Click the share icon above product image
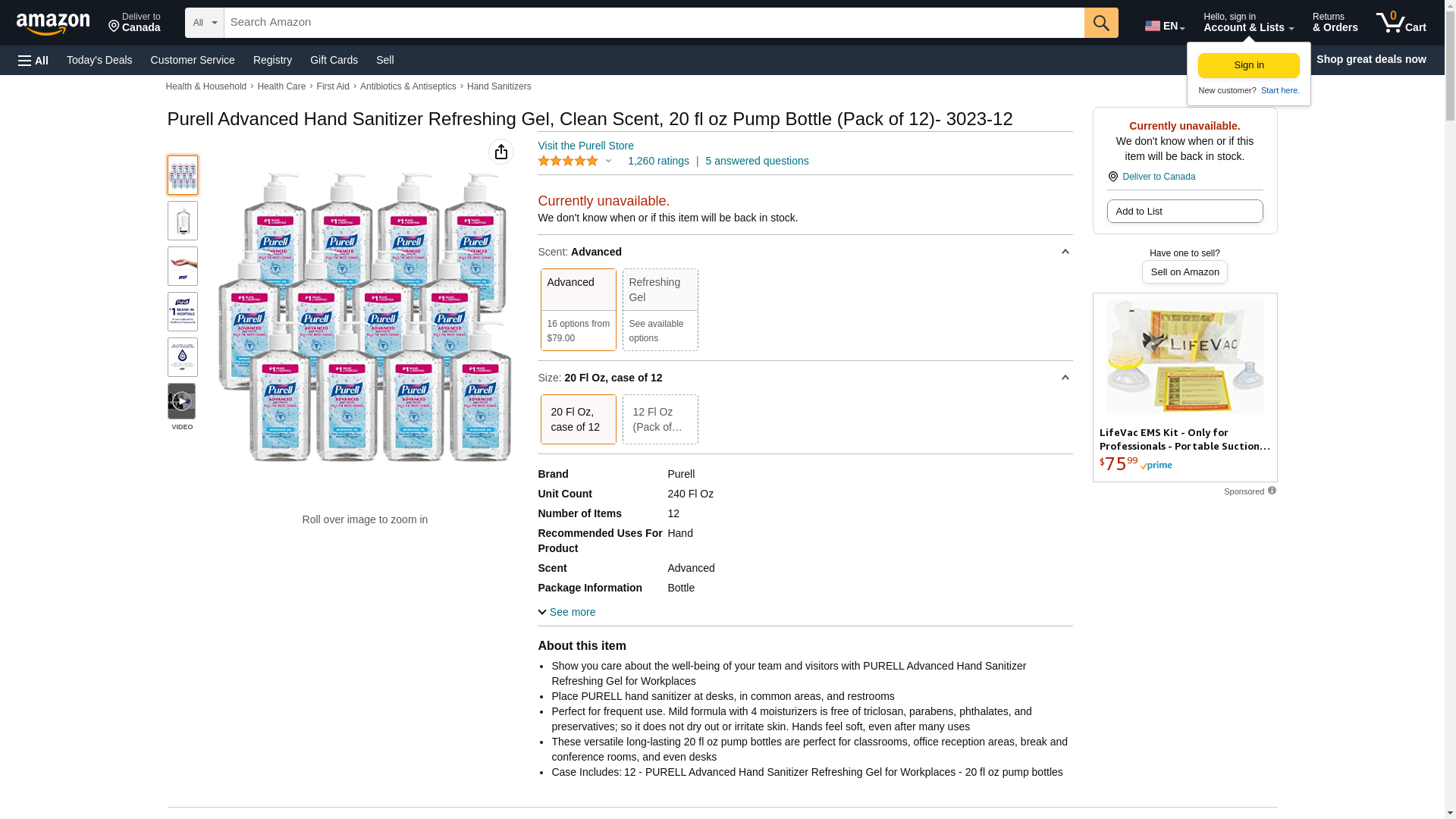 pos(500,152)
